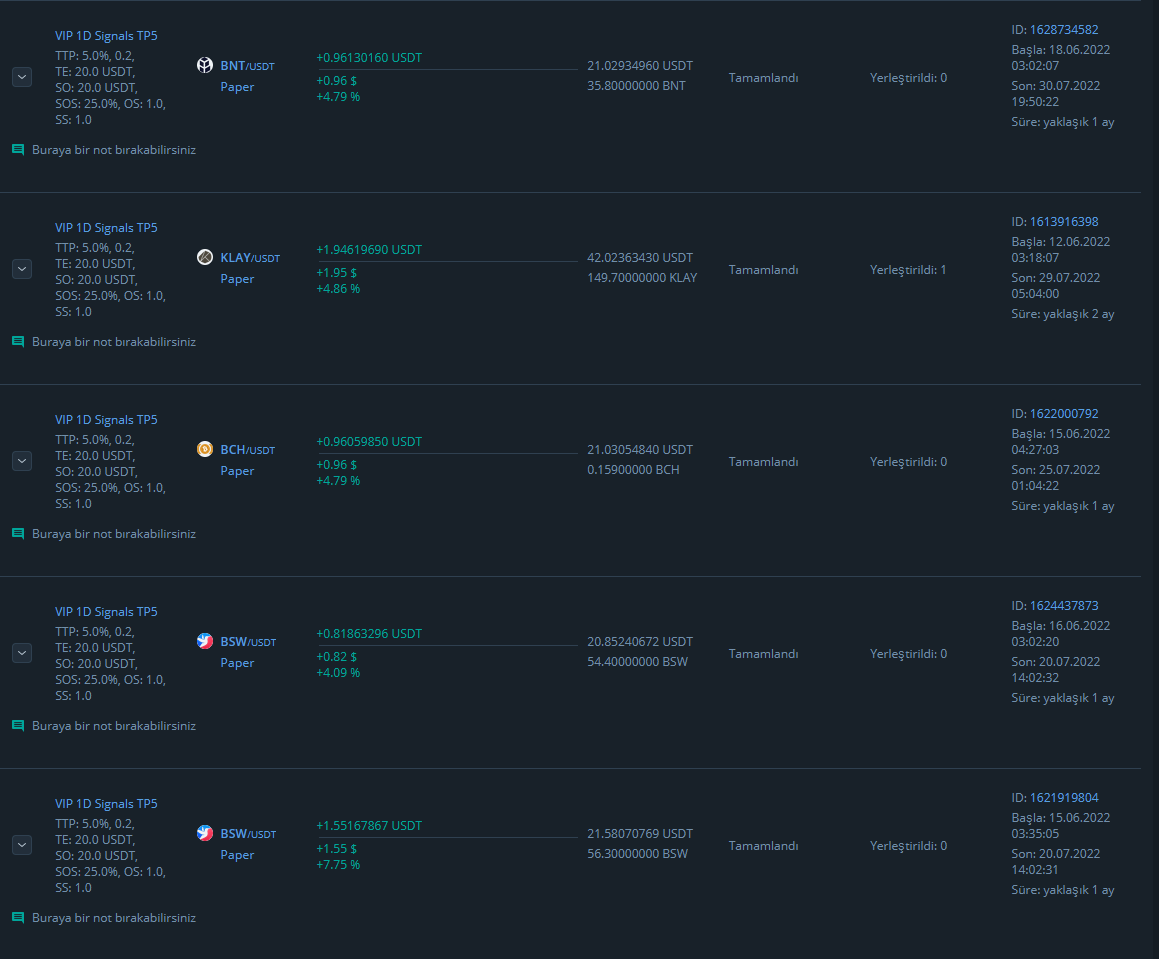Expand the last BSW/USDT deal chevron

point(22,845)
